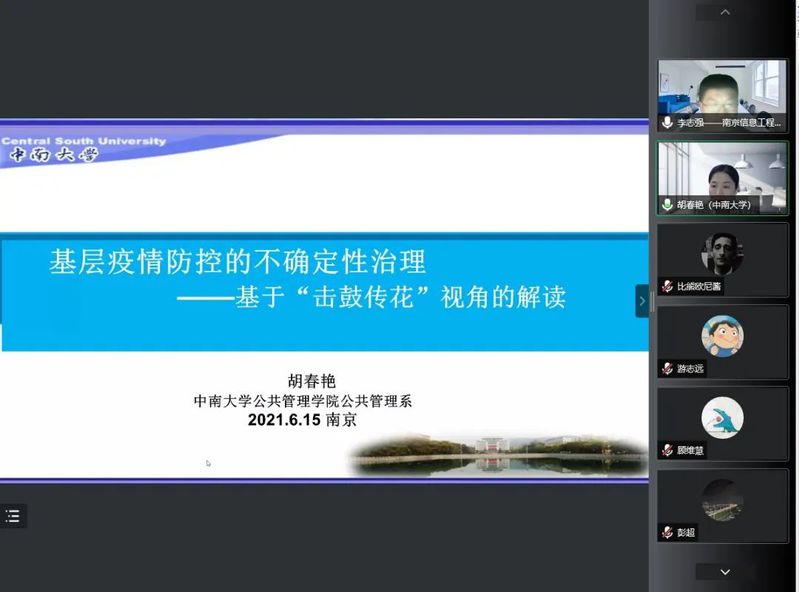Open the list menu icon at bottom left
Viewport: 799px width, 592px height.
click(13, 516)
